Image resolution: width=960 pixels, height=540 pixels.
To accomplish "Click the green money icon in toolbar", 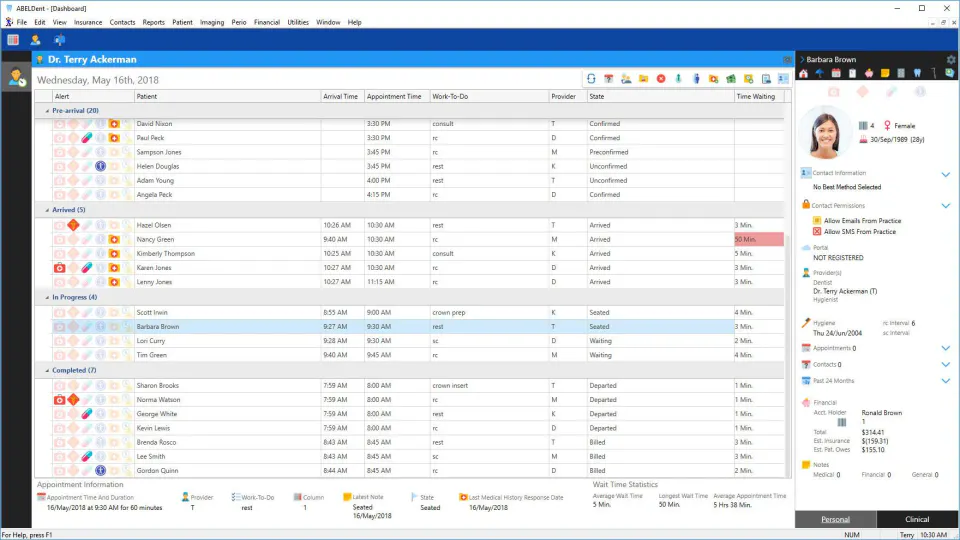I will pos(731,79).
